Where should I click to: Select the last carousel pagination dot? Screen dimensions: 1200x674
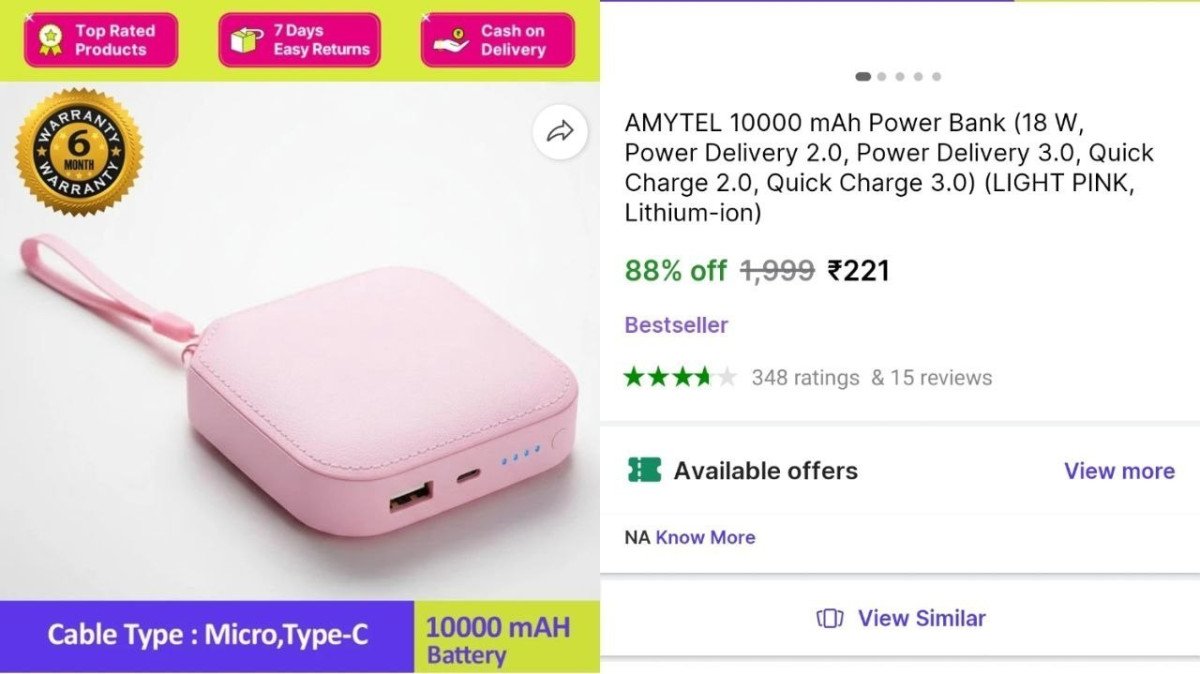[936, 74]
